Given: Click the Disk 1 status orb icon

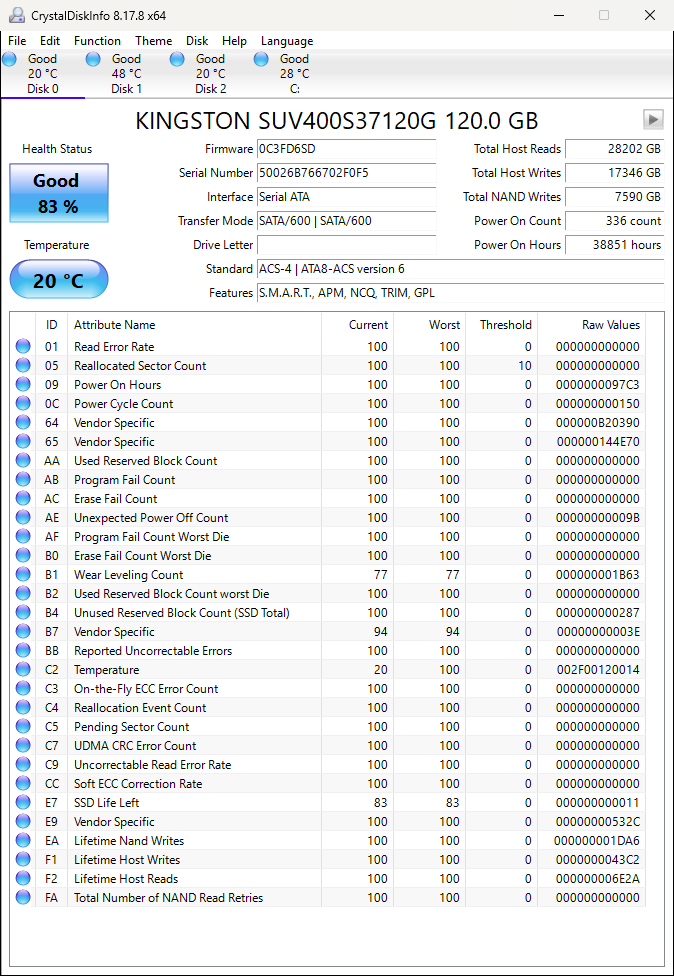Looking at the screenshot, I should [94, 60].
